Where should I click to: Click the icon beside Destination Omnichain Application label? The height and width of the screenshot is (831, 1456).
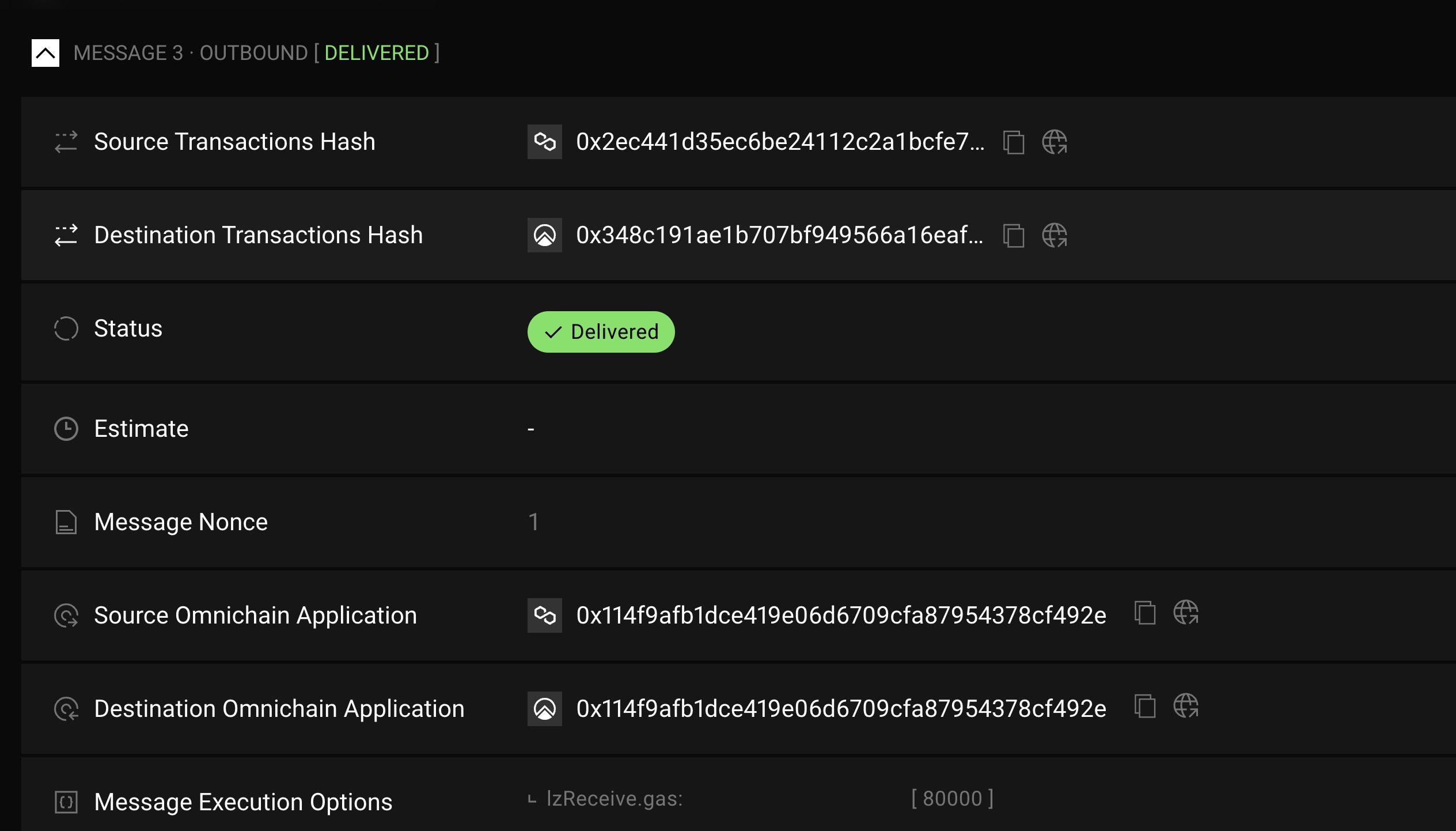[x=66, y=709]
